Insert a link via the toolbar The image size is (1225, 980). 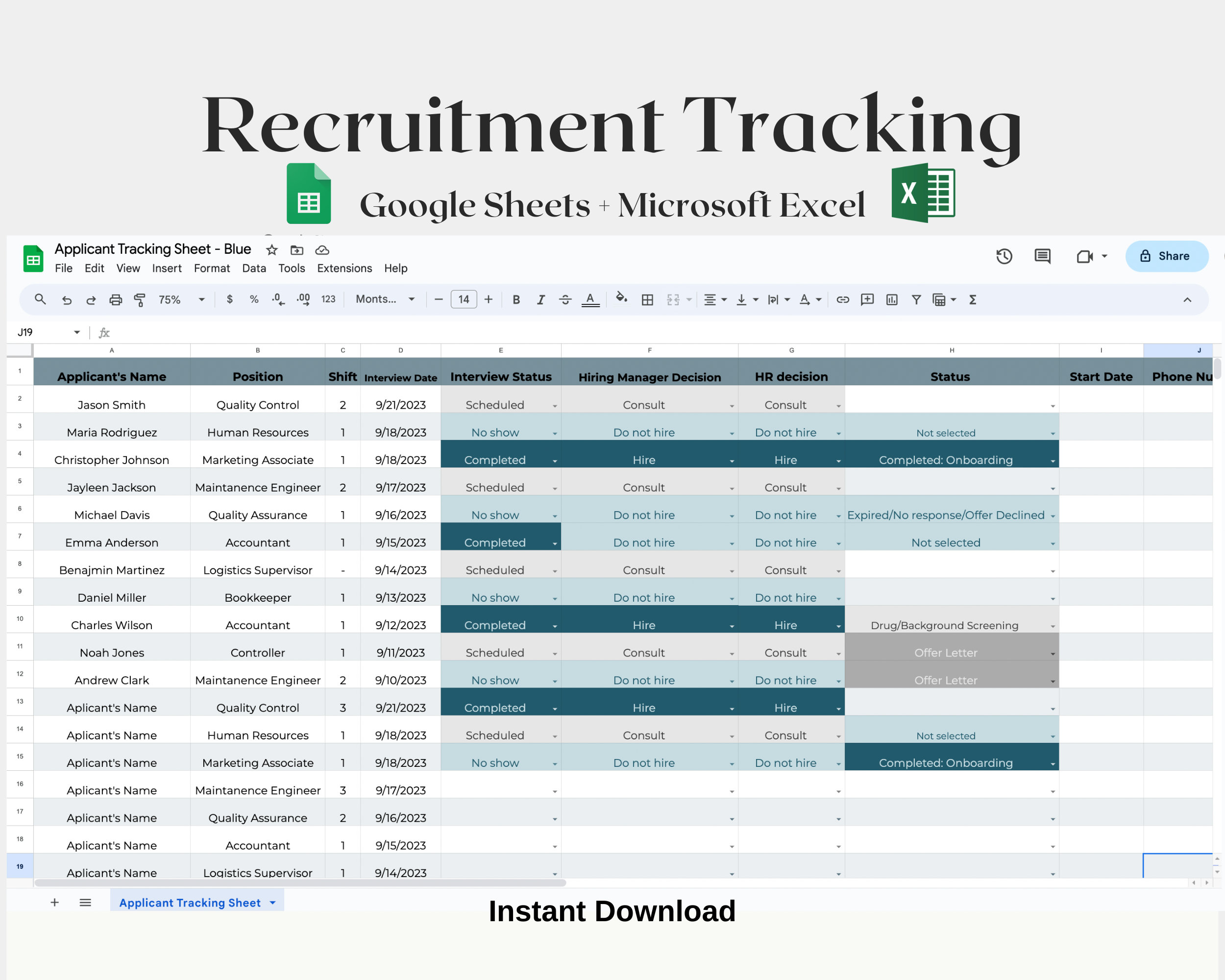[x=843, y=299]
